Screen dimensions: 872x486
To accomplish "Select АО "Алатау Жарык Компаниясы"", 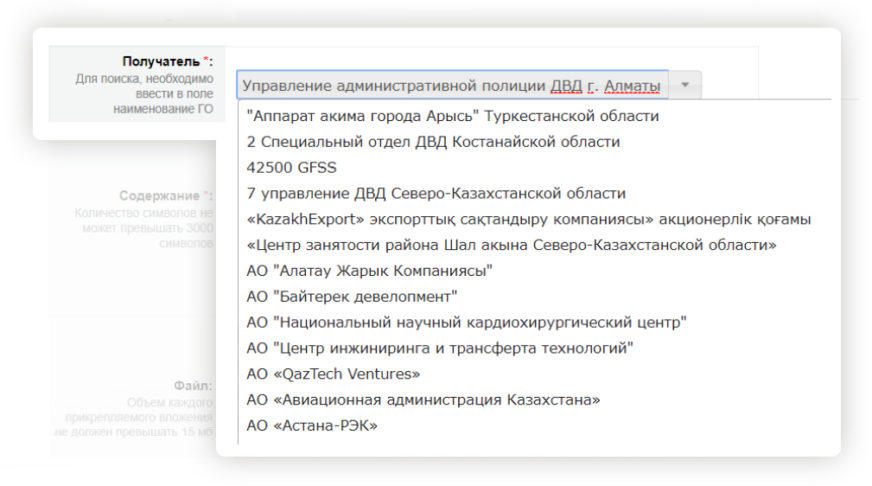I will [369, 271].
